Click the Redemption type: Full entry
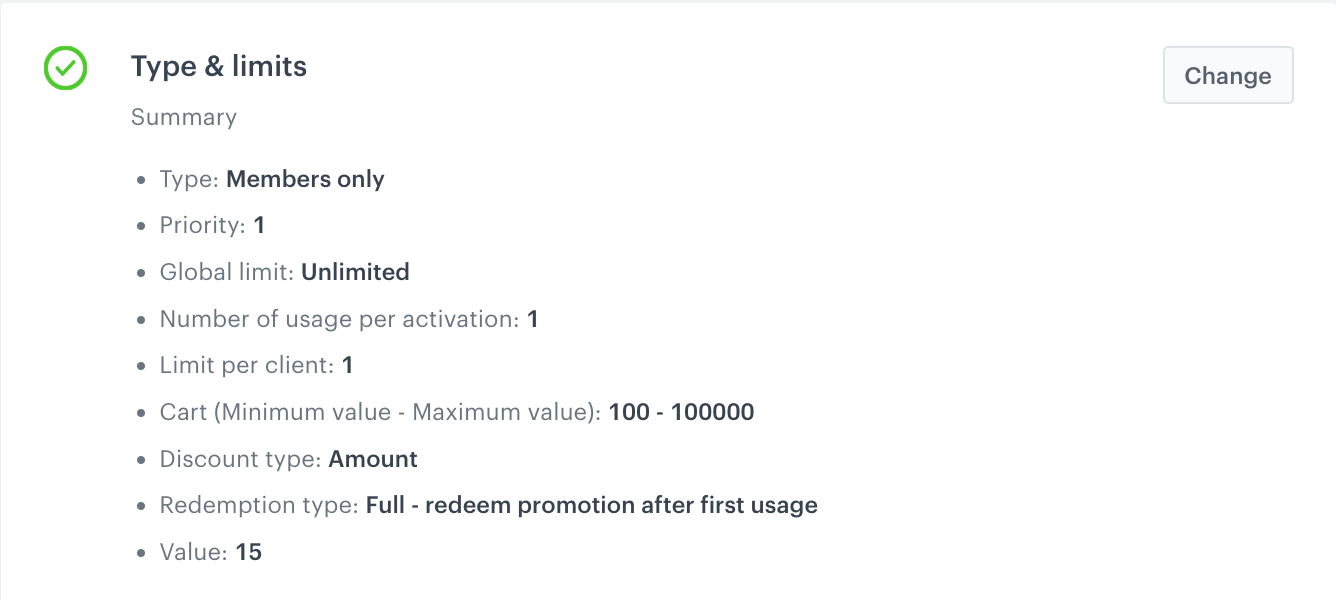Screen dimensions: 1336x600 488,506
